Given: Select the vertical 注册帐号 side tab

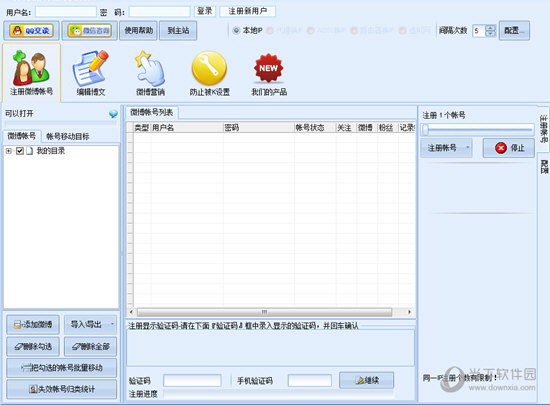Looking at the screenshot, I should [543, 129].
